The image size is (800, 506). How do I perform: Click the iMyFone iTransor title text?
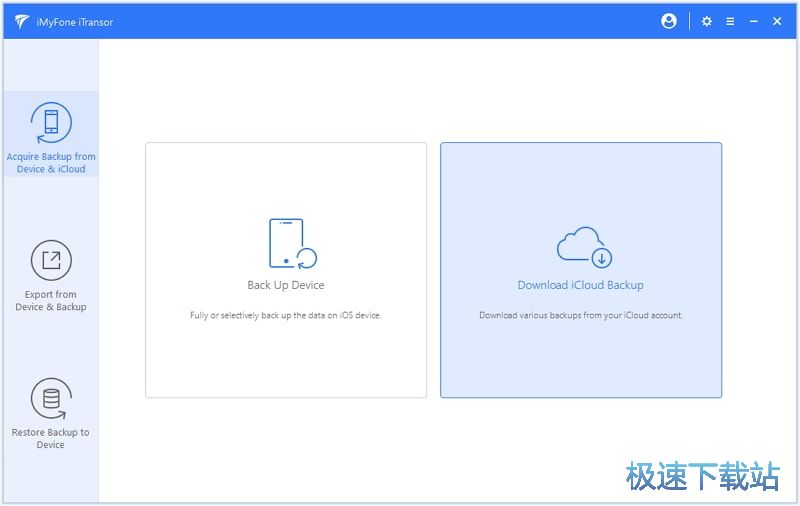point(74,22)
